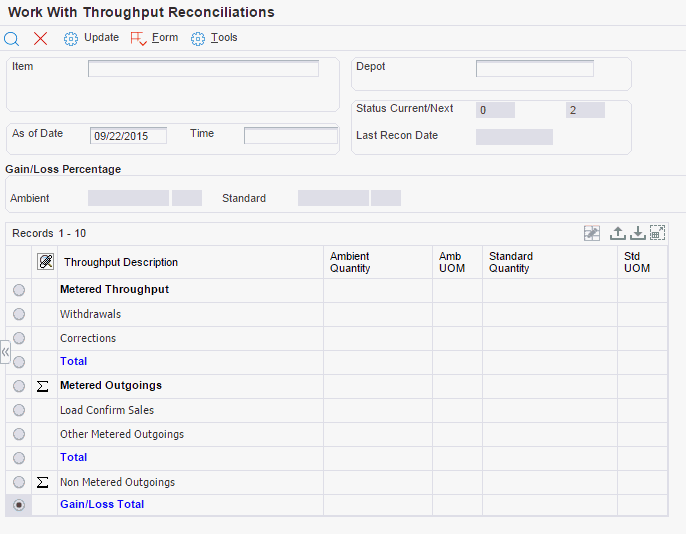Click the As of Date field
Screen dimensions: 686x534
click(128, 136)
